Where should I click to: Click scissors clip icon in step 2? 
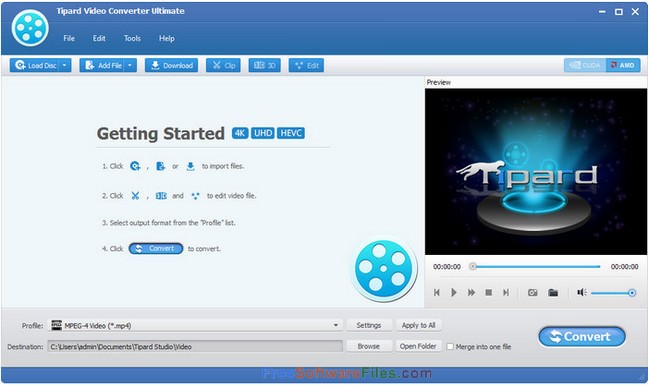point(135,195)
